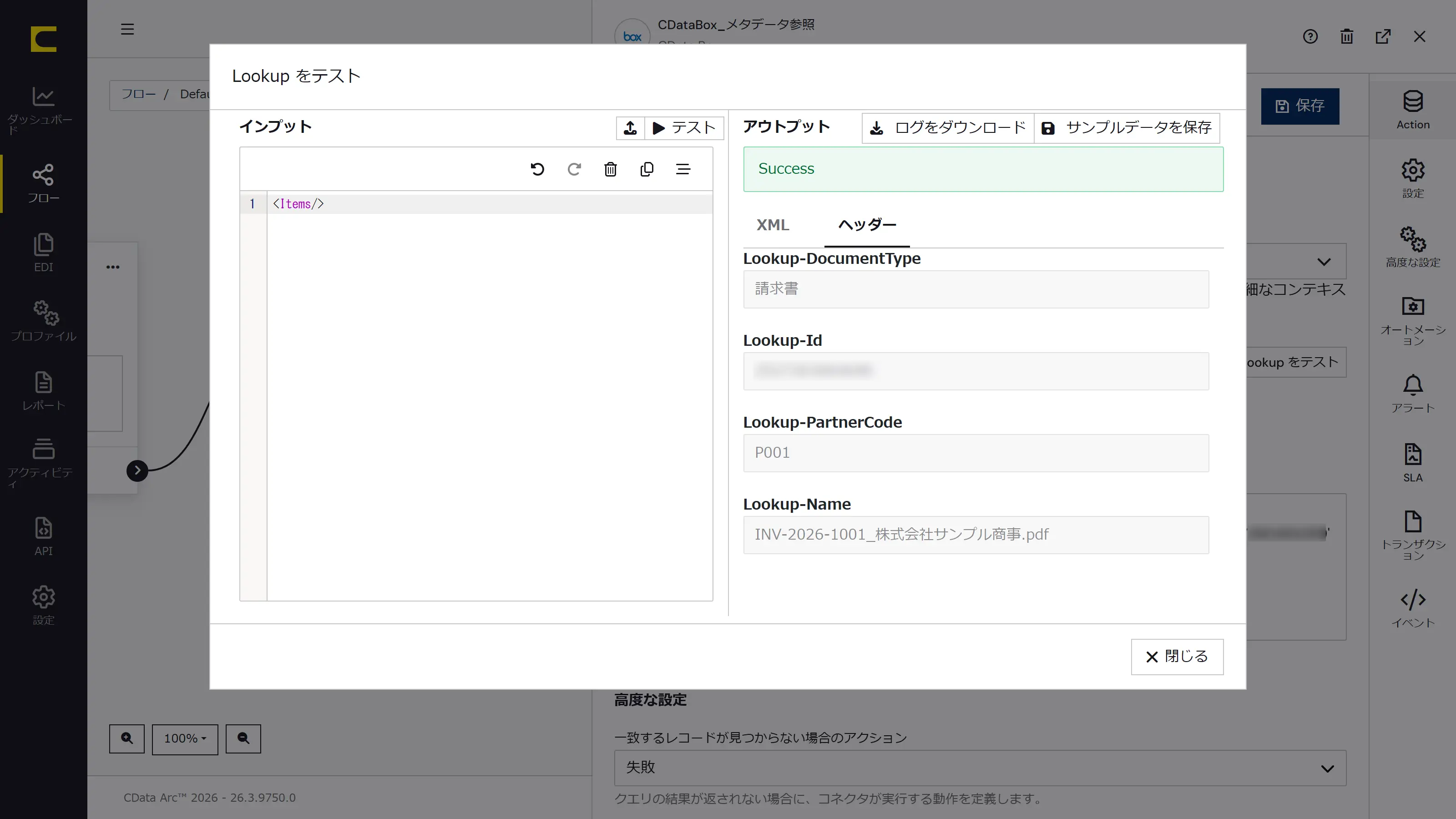Click the Lookup-PartnerCode field showing P001
The image size is (1456, 819).
pyautogui.click(x=976, y=453)
